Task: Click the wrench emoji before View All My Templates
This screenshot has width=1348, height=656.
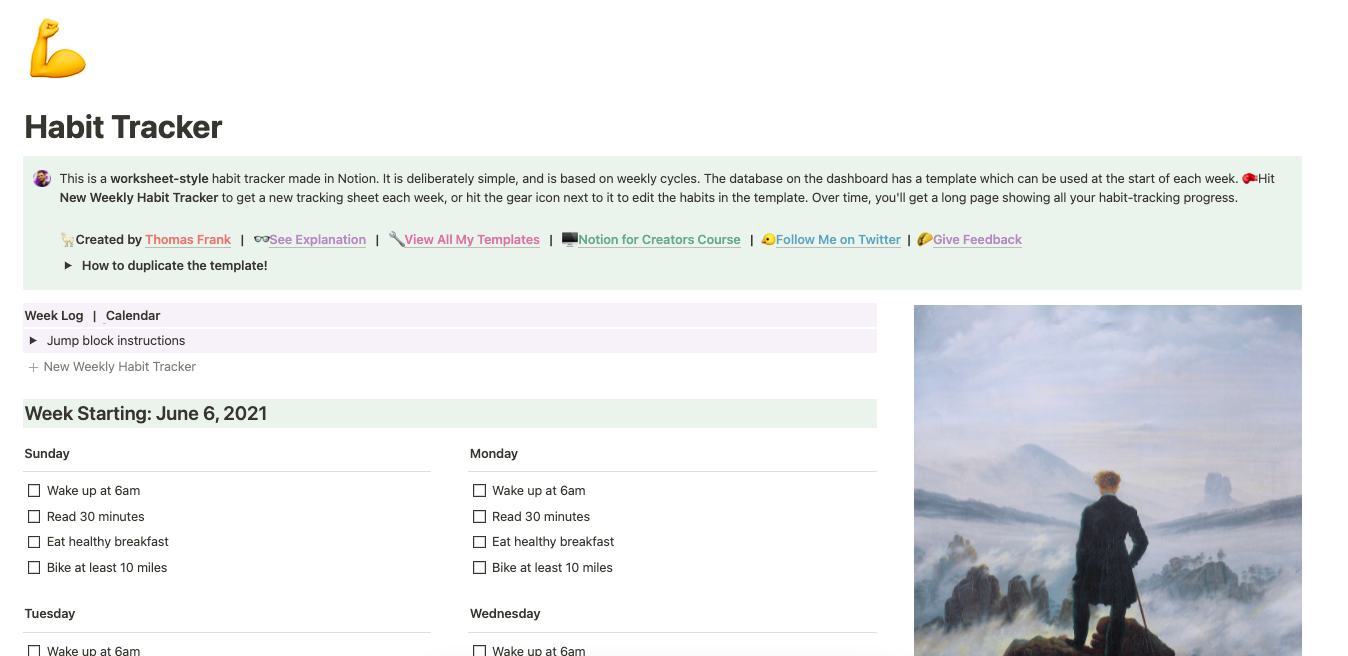Action: point(396,240)
